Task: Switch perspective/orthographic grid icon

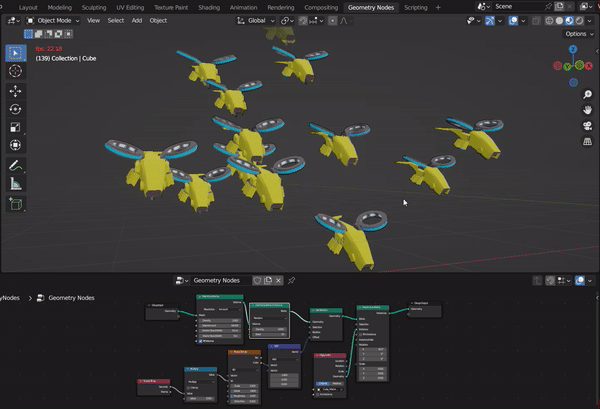Action: click(x=587, y=141)
